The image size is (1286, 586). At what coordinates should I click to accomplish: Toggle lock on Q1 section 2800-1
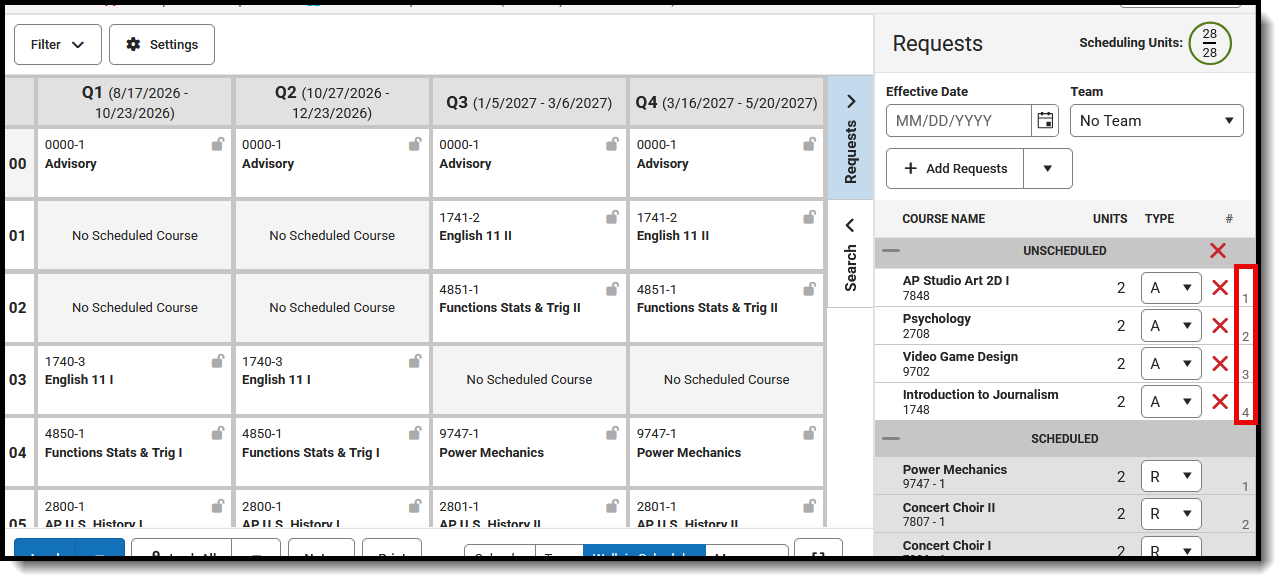218,506
